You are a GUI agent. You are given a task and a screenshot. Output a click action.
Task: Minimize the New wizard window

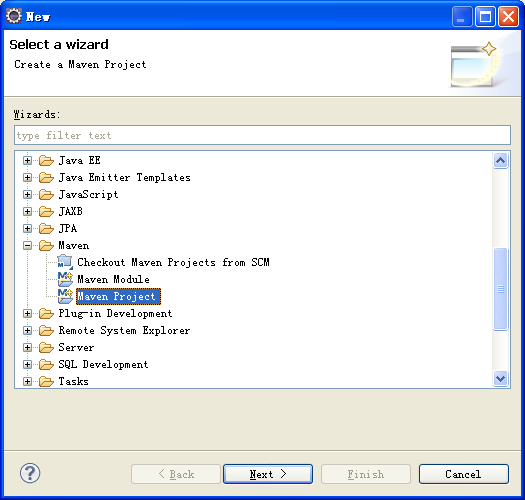462,16
